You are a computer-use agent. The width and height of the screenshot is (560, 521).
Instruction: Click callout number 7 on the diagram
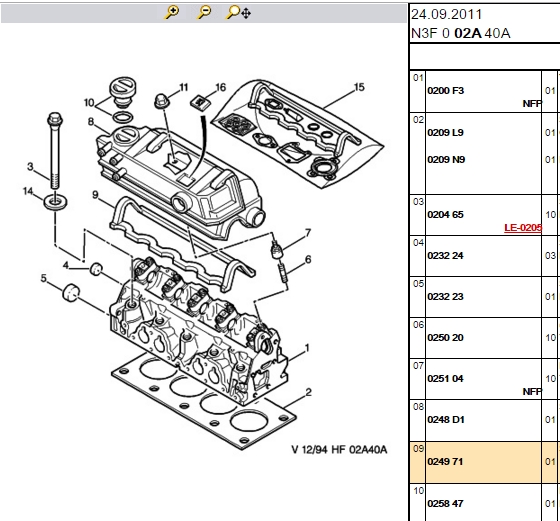point(308,233)
